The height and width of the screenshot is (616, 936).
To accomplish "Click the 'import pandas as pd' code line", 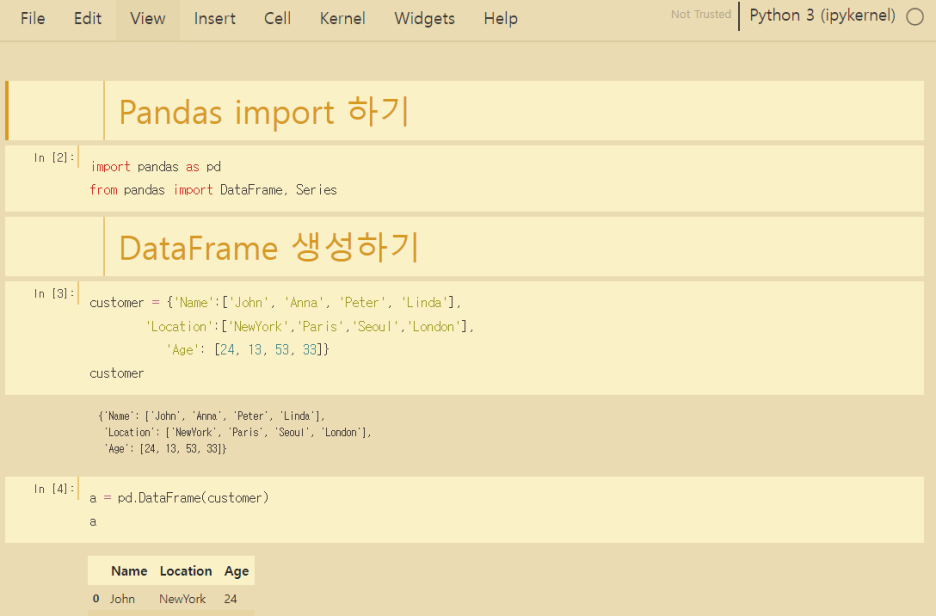I will [155, 167].
